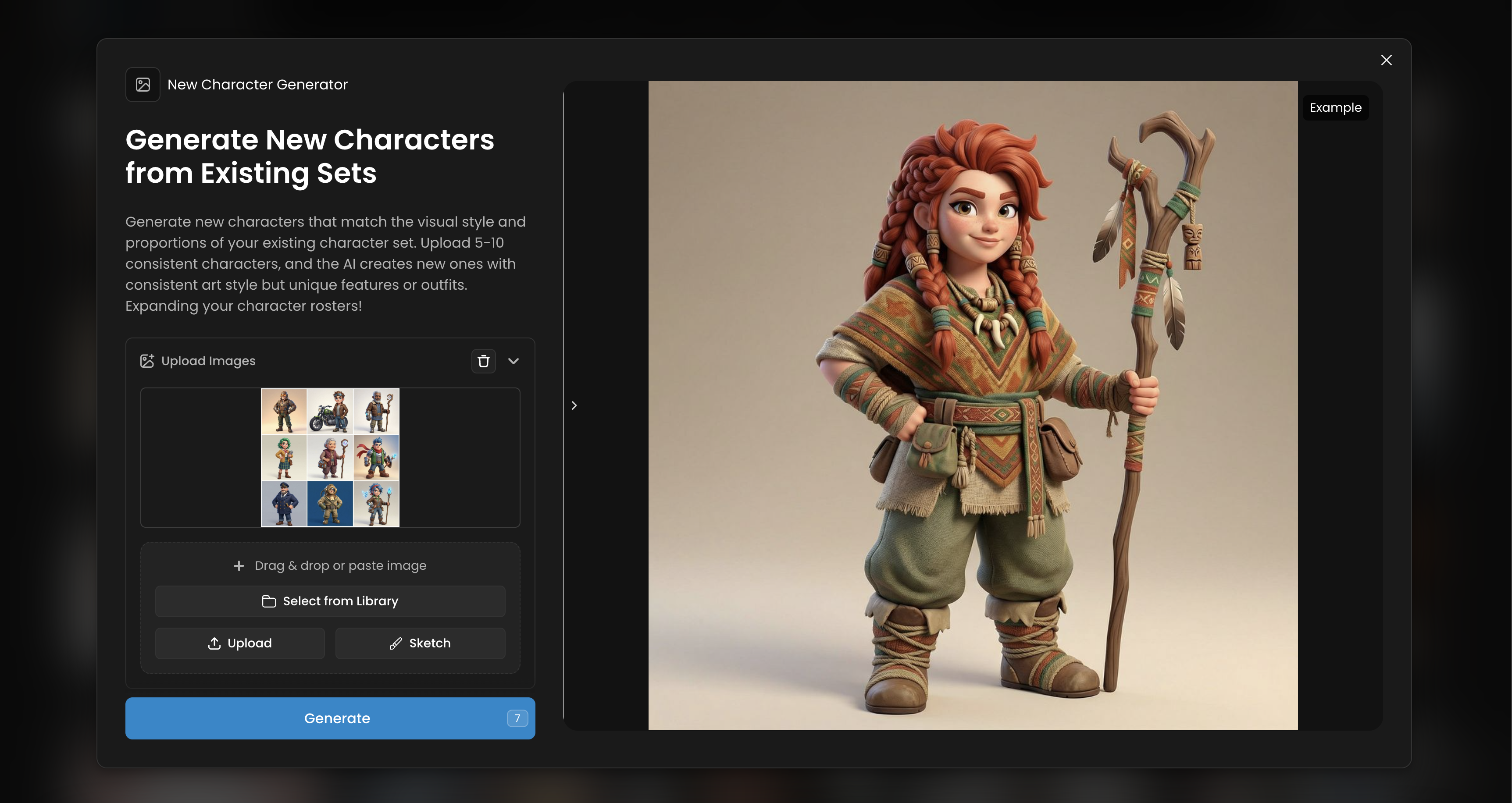Screen dimensions: 1512x803
Task: Expand the side panel arrow chevron
Action: (x=574, y=405)
